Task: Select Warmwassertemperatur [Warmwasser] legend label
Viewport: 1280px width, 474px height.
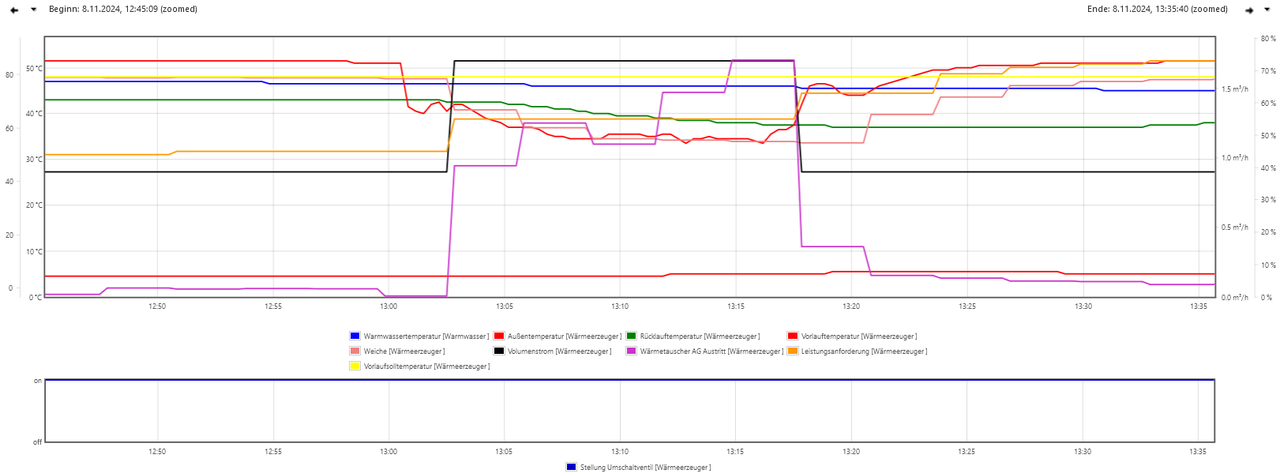Action: pos(427,336)
